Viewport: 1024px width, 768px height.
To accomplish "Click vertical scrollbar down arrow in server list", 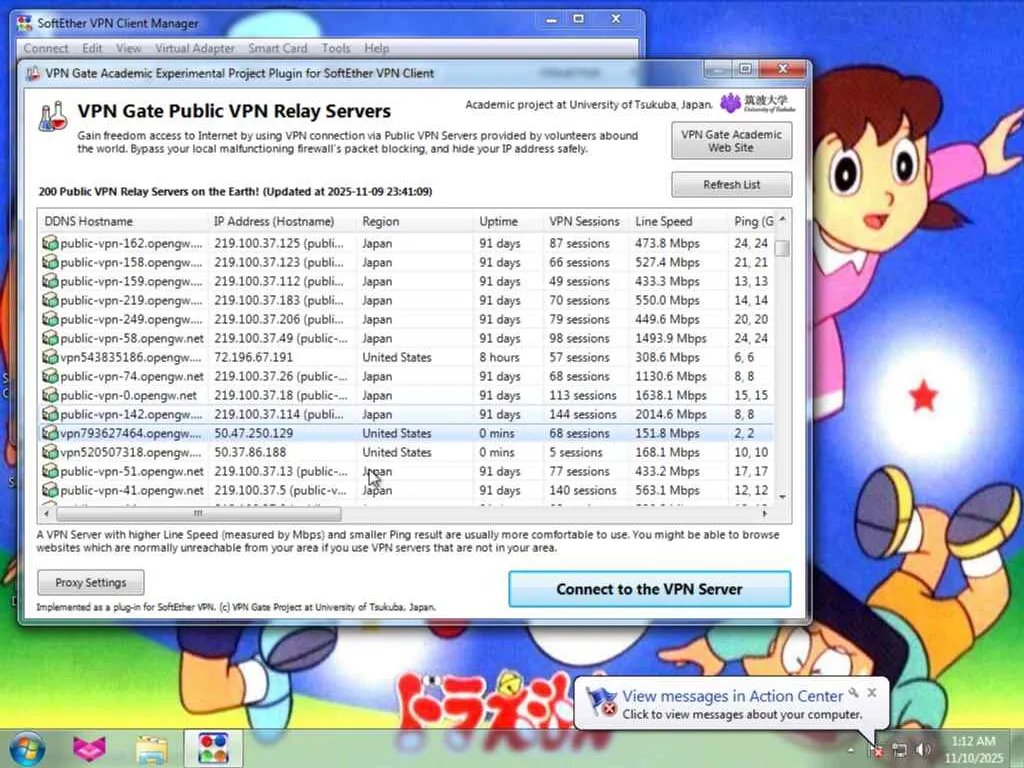I will point(782,497).
